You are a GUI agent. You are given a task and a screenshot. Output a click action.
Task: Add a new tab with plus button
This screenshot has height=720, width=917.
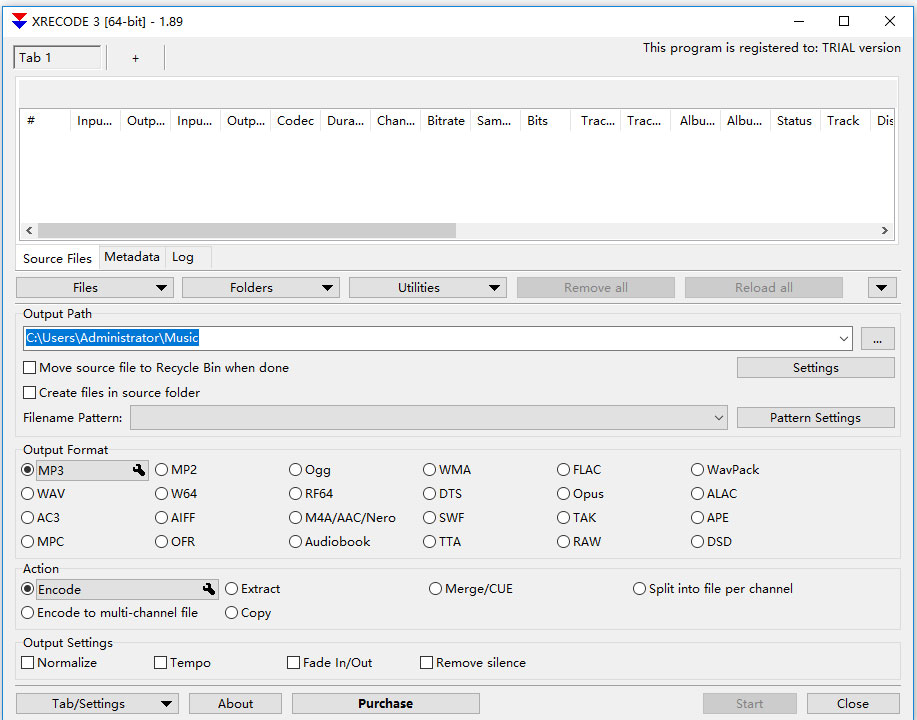136,58
